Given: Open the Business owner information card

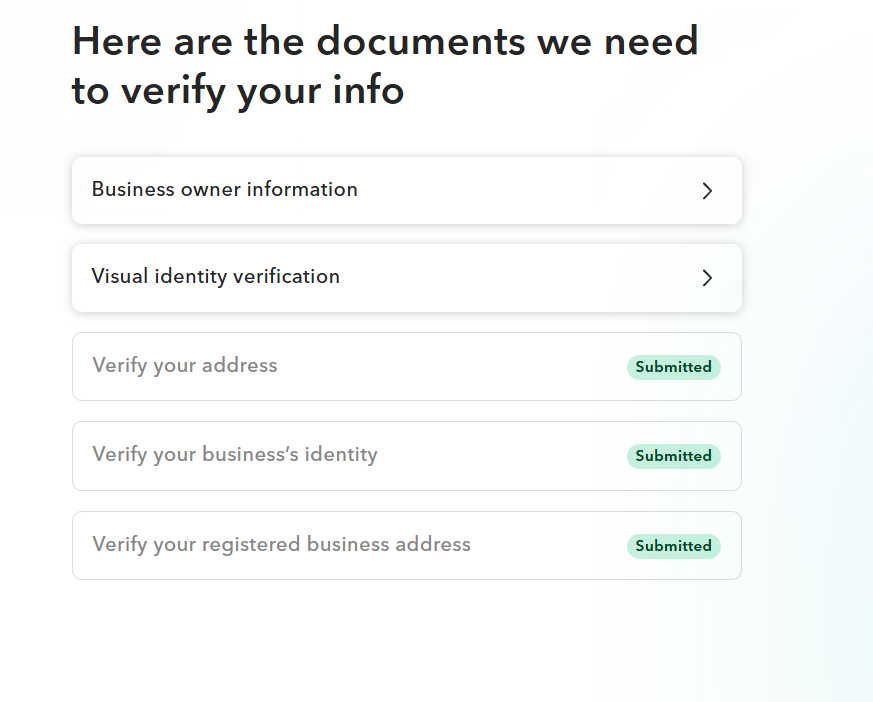Looking at the screenshot, I should pyautogui.click(x=406, y=190).
